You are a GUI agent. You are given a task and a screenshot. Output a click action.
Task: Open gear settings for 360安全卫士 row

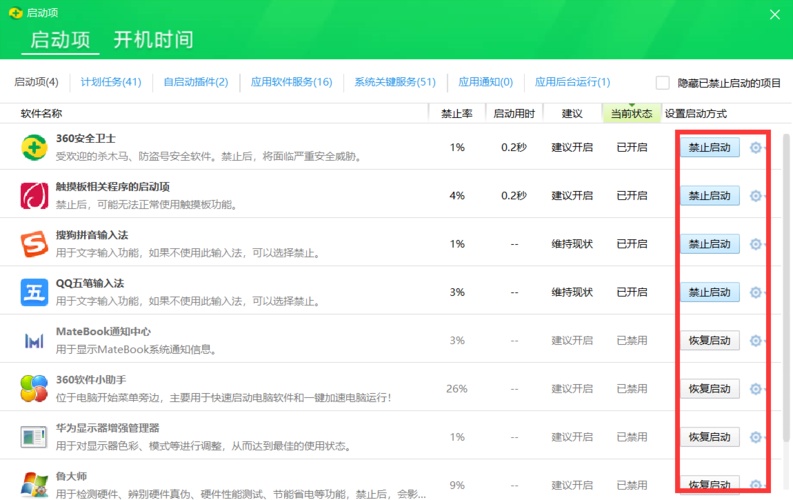[x=756, y=148]
